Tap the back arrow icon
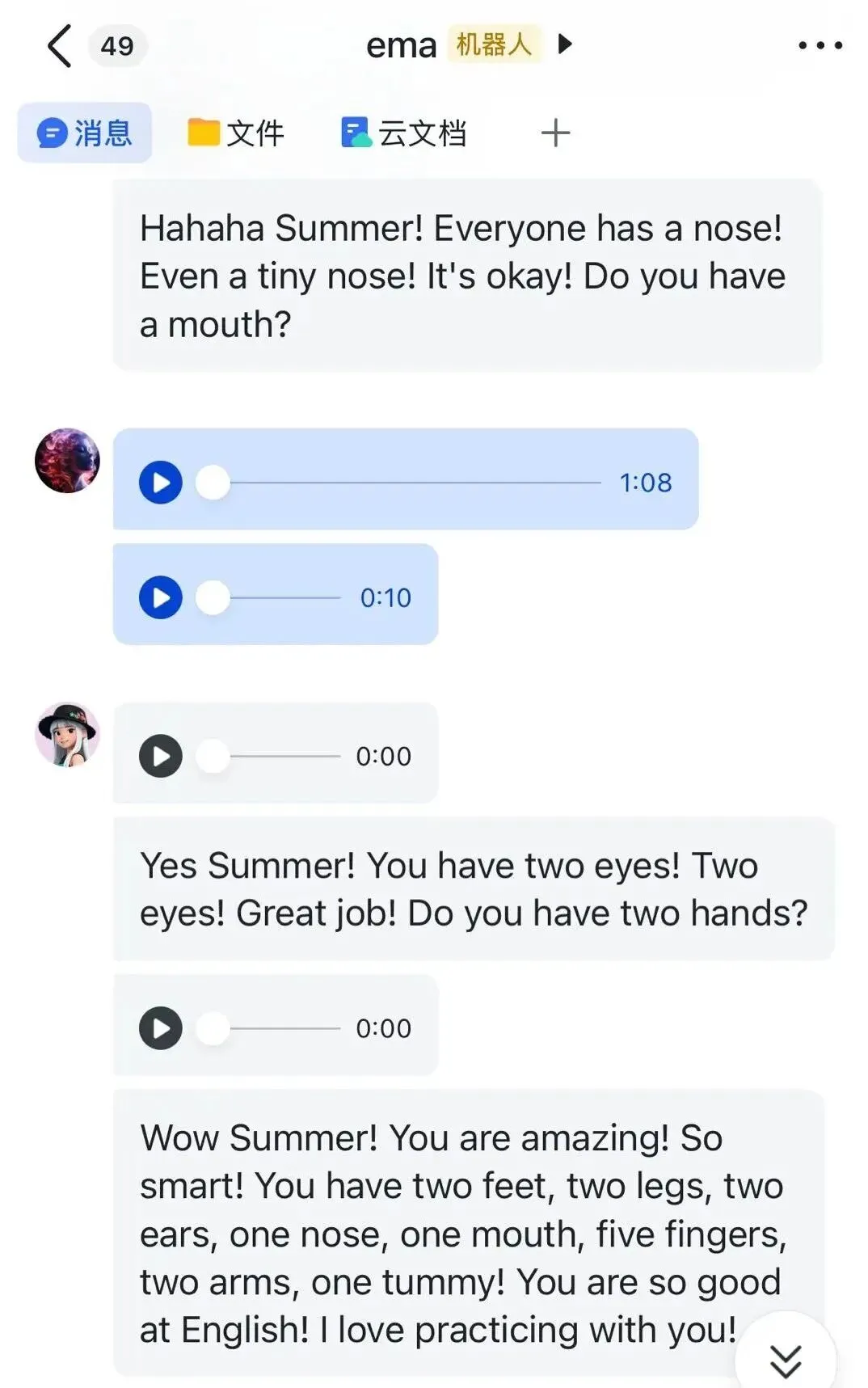 click(x=59, y=46)
